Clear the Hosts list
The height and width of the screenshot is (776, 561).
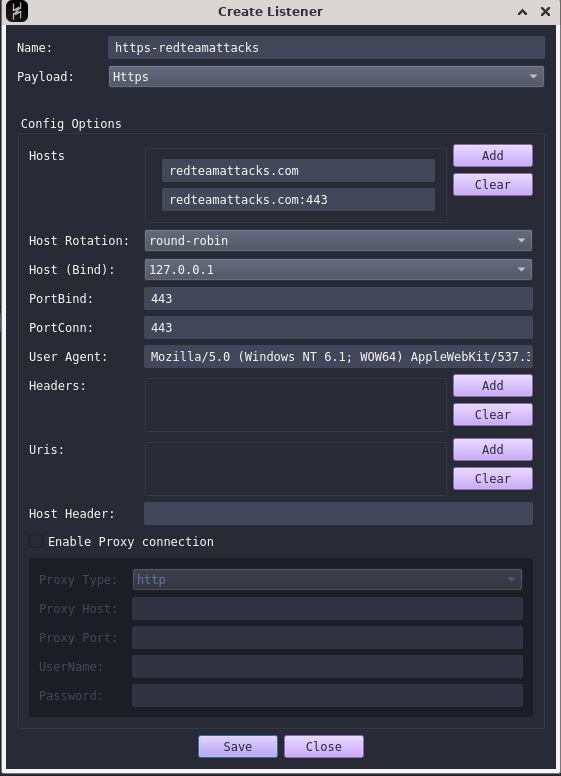[x=493, y=185]
